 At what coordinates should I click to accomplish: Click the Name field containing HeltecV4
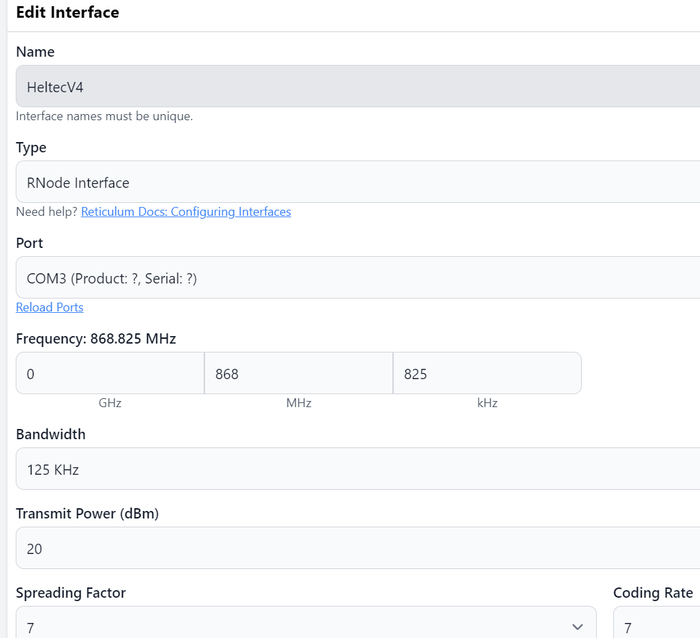coord(350,87)
